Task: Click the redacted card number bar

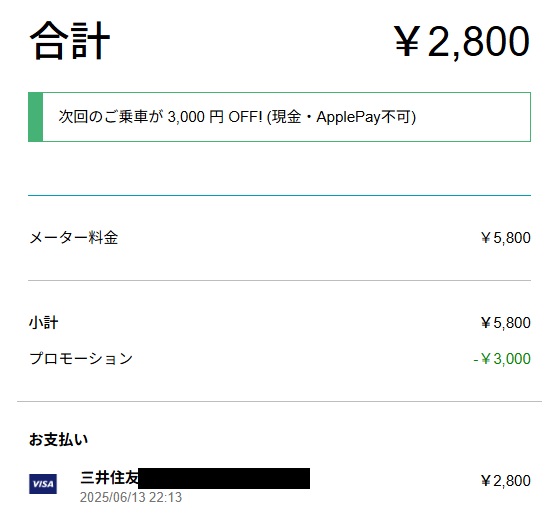Action: (224, 478)
